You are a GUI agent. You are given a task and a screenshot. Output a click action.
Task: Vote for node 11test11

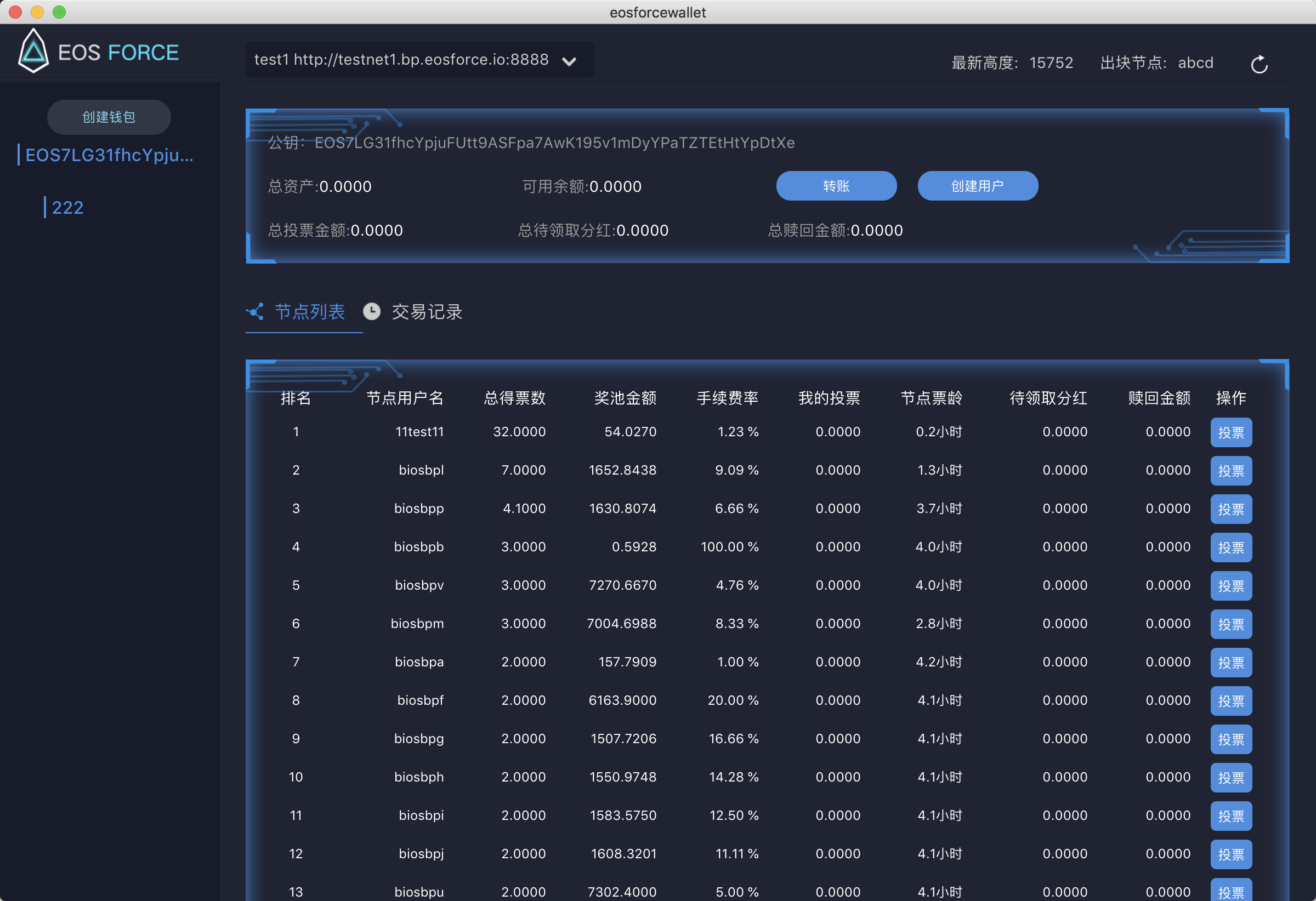click(1230, 432)
